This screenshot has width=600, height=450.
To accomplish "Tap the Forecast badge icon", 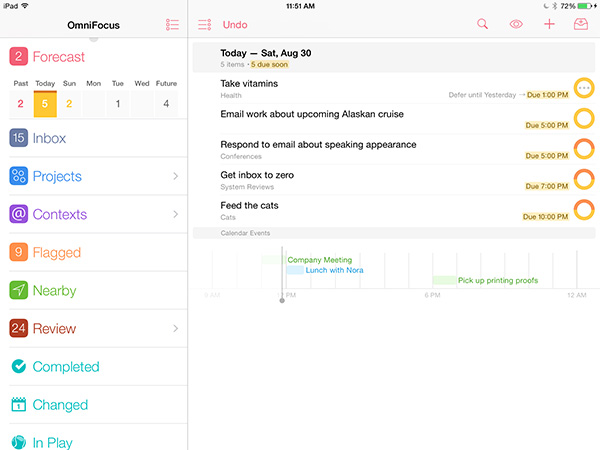I will coord(18,57).
